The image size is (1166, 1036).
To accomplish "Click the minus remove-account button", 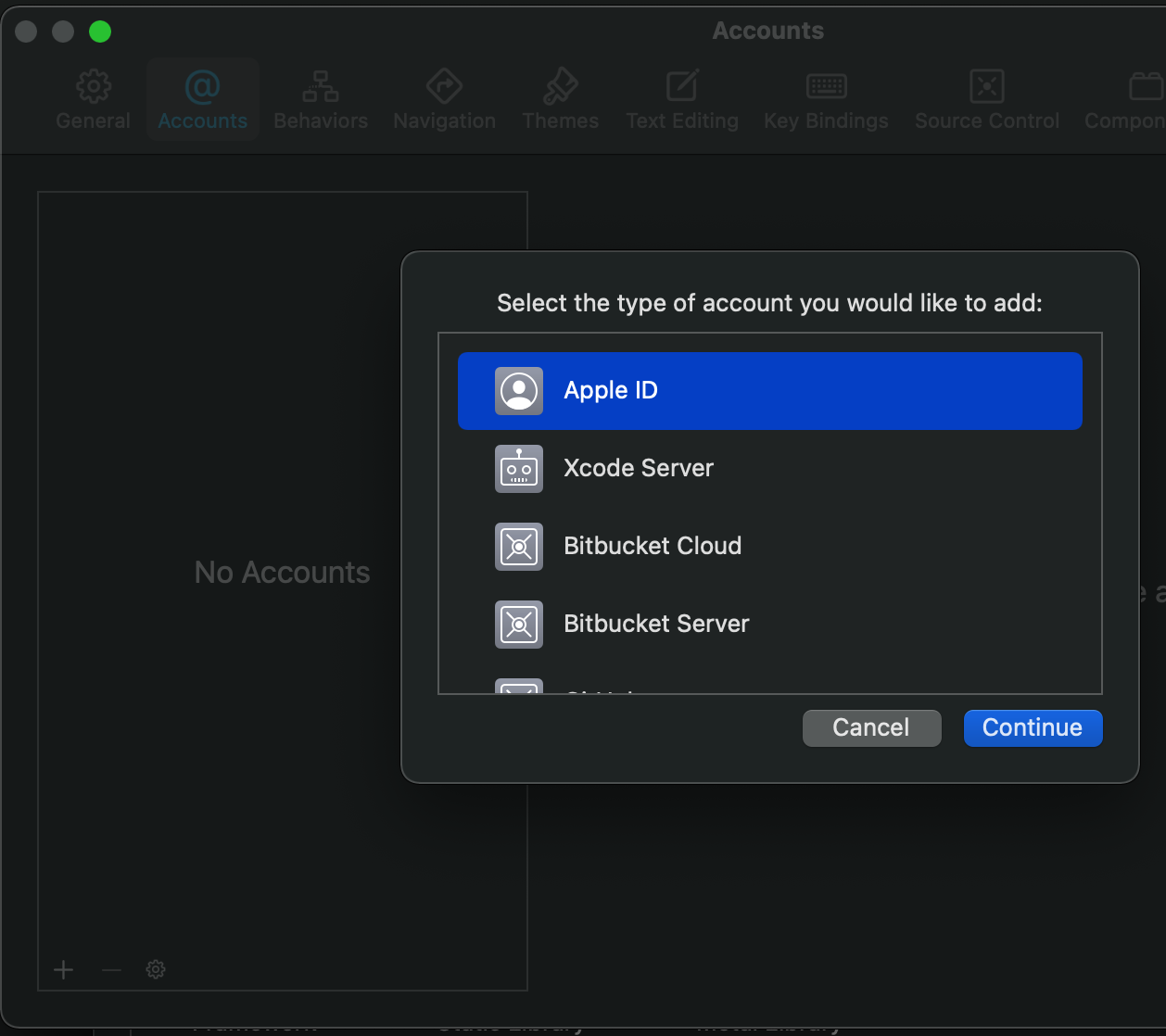I will pos(111,969).
